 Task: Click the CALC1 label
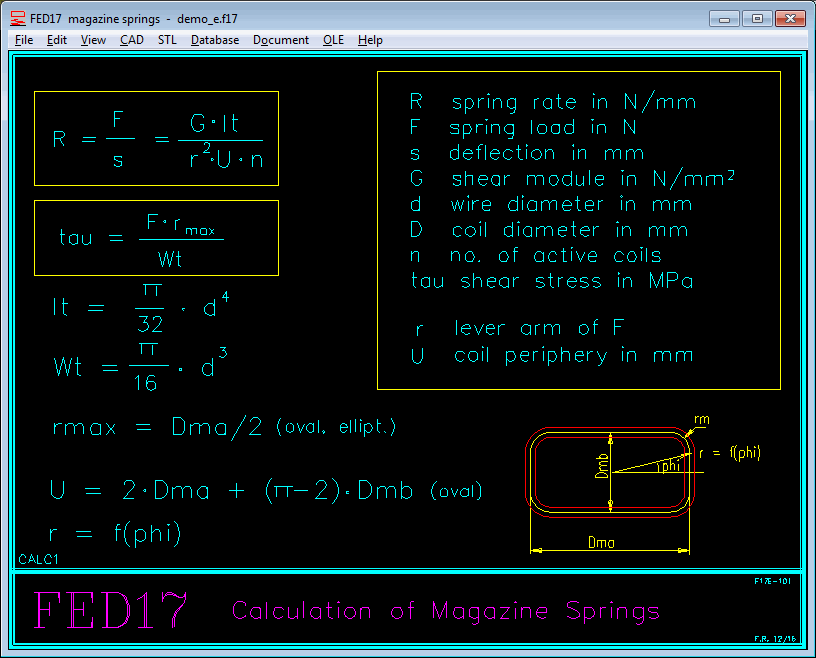39,559
